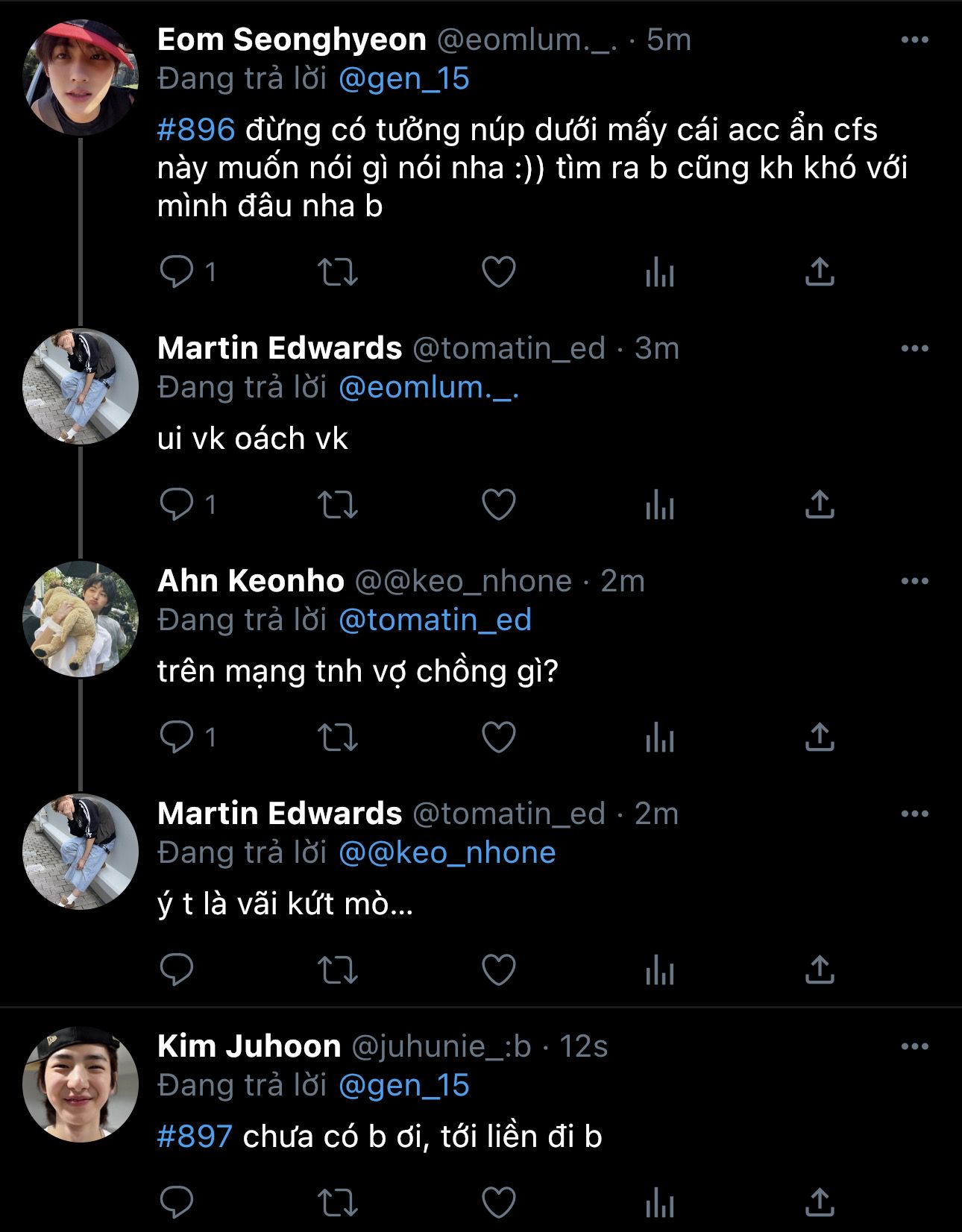962x1232 pixels.
Task: Retweet Eom Seonghyeon's #896 reply
Action: pos(338,272)
